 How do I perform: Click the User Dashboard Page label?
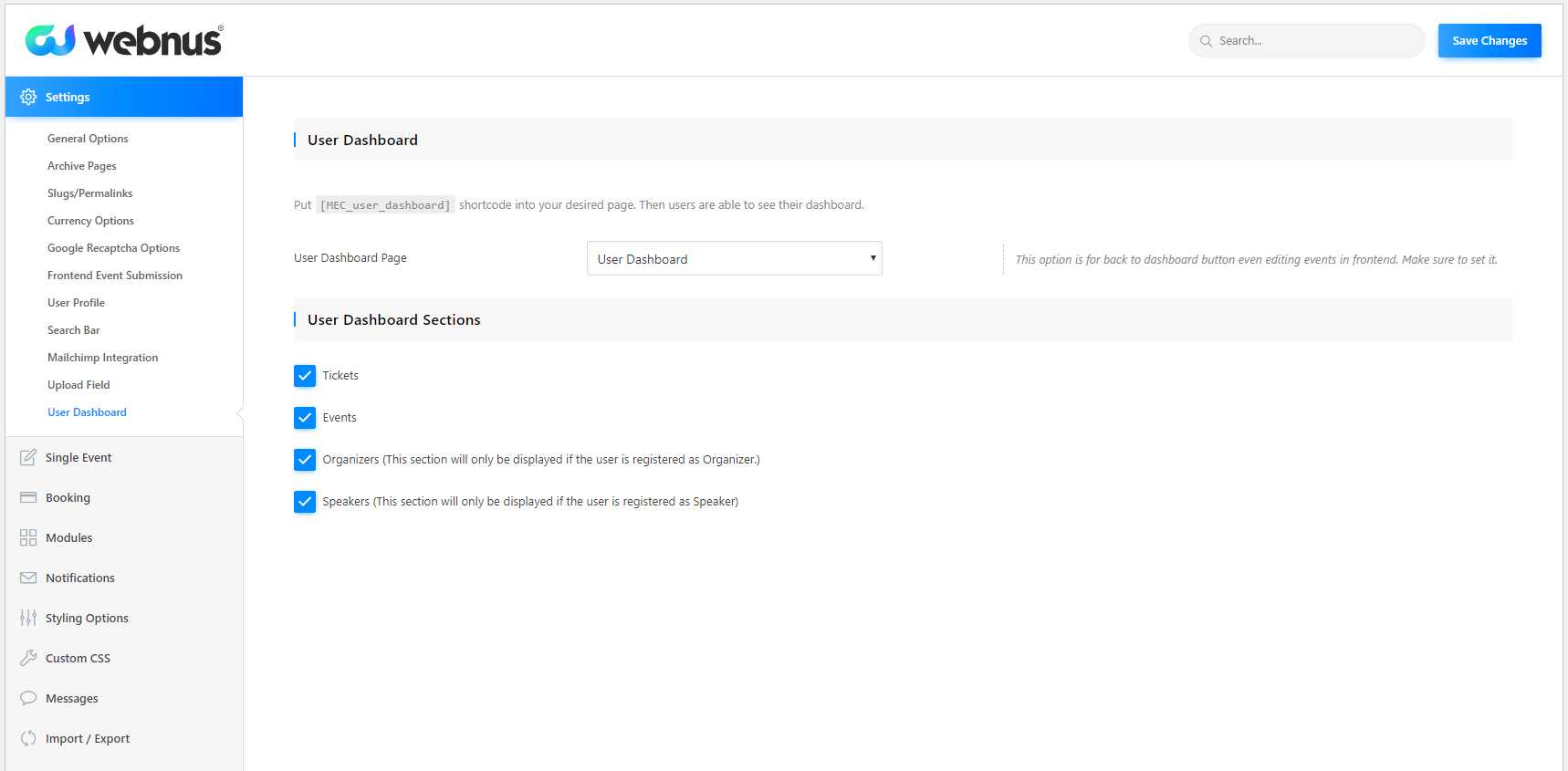[x=350, y=258]
